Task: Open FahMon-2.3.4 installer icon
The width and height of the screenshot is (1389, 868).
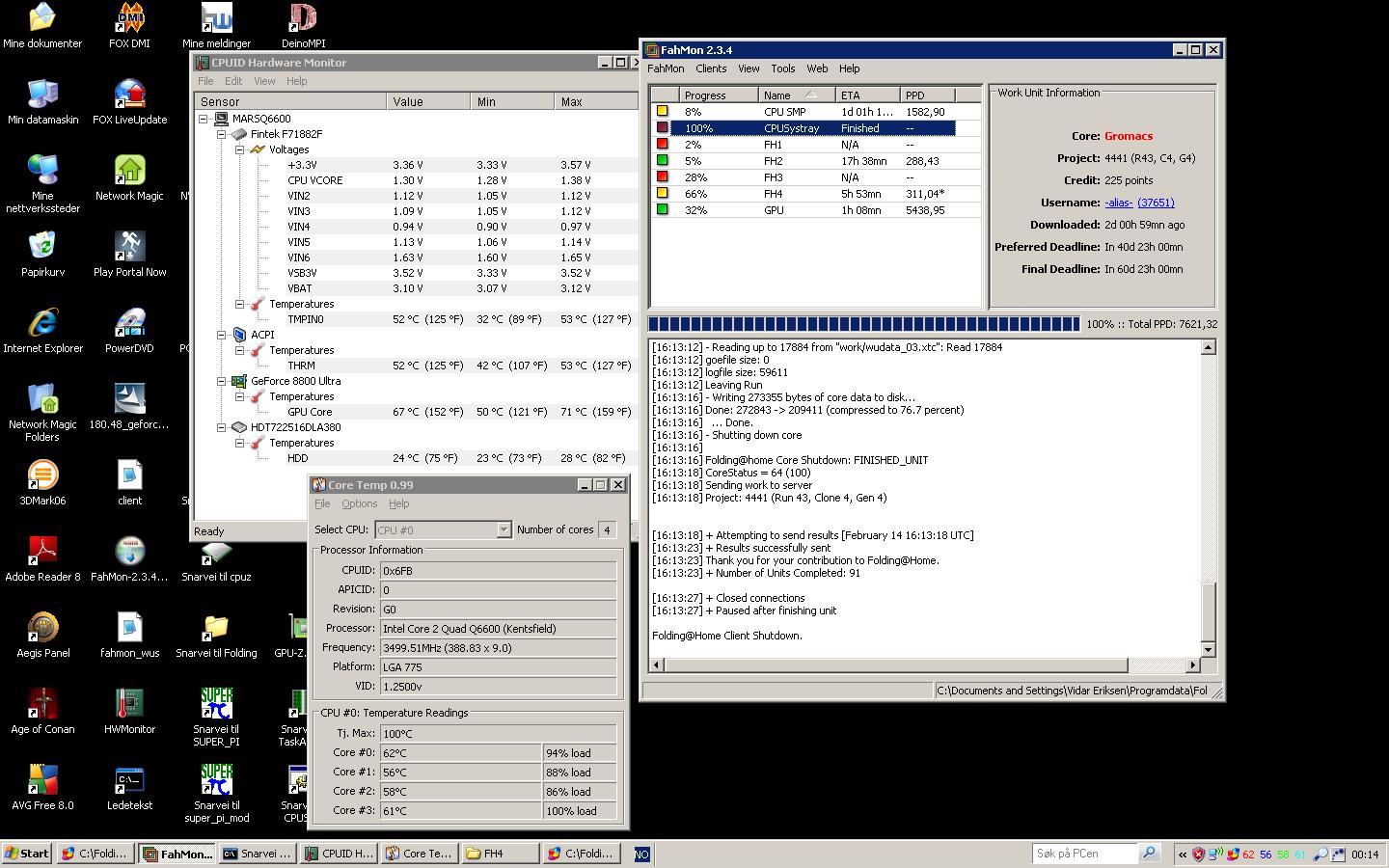Action: point(129,559)
